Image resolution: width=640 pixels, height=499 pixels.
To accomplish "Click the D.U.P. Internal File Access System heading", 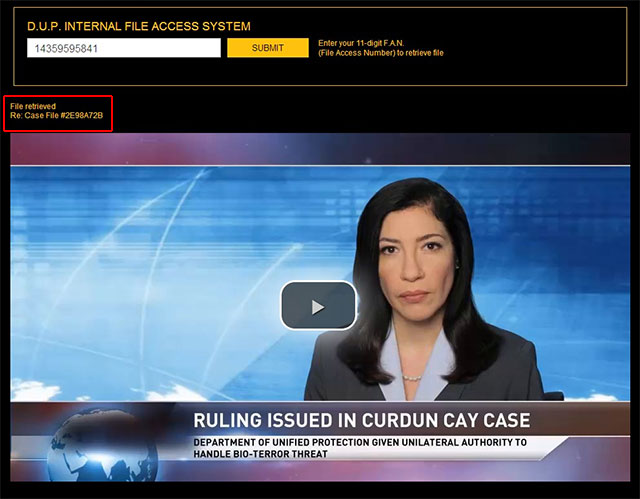I will (x=139, y=26).
